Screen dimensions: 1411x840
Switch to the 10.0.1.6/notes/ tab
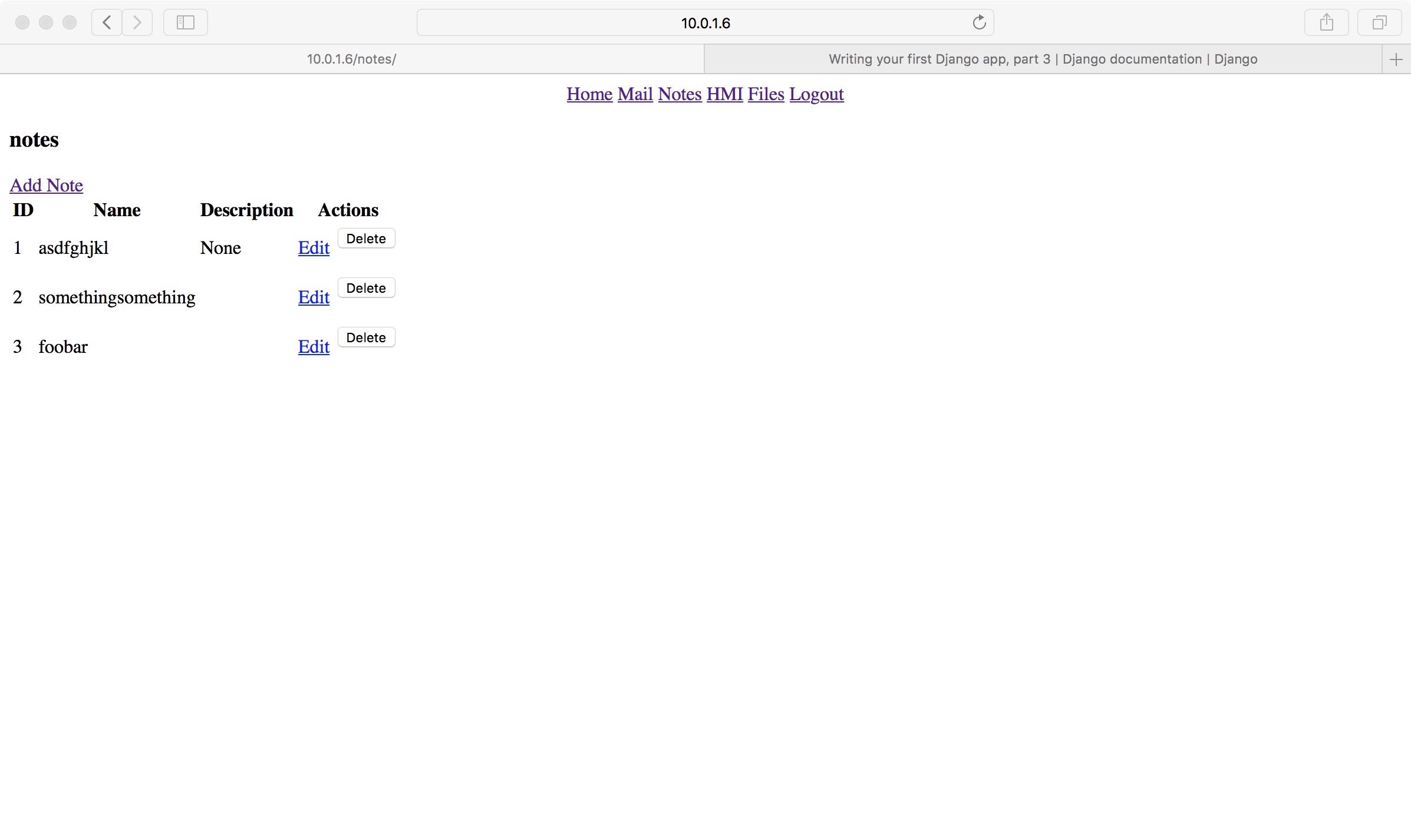click(x=352, y=59)
